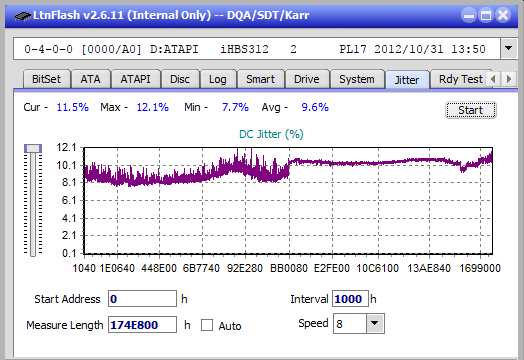Image resolution: width=524 pixels, height=360 pixels.
Task: Enable the Auto measure length checkbox
Action: [x=207, y=325]
